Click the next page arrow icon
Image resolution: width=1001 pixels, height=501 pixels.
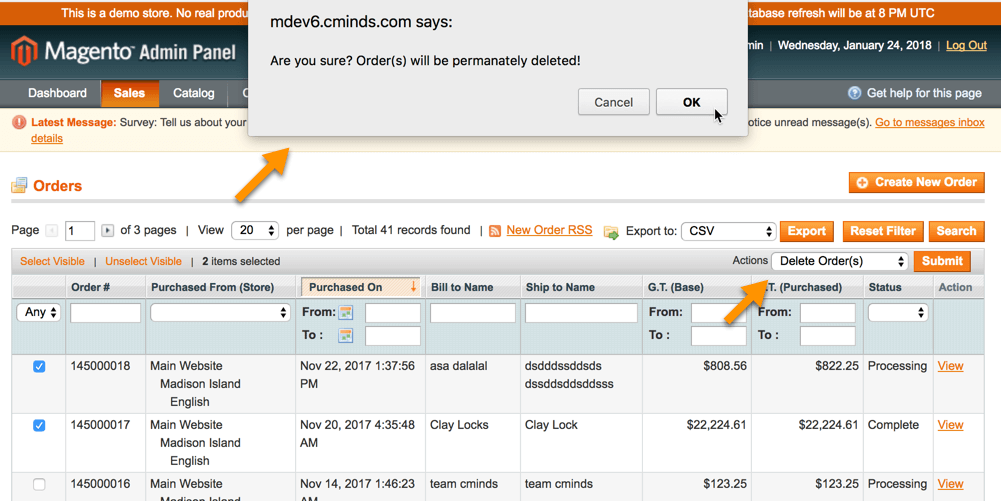pyautogui.click(x=107, y=231)
